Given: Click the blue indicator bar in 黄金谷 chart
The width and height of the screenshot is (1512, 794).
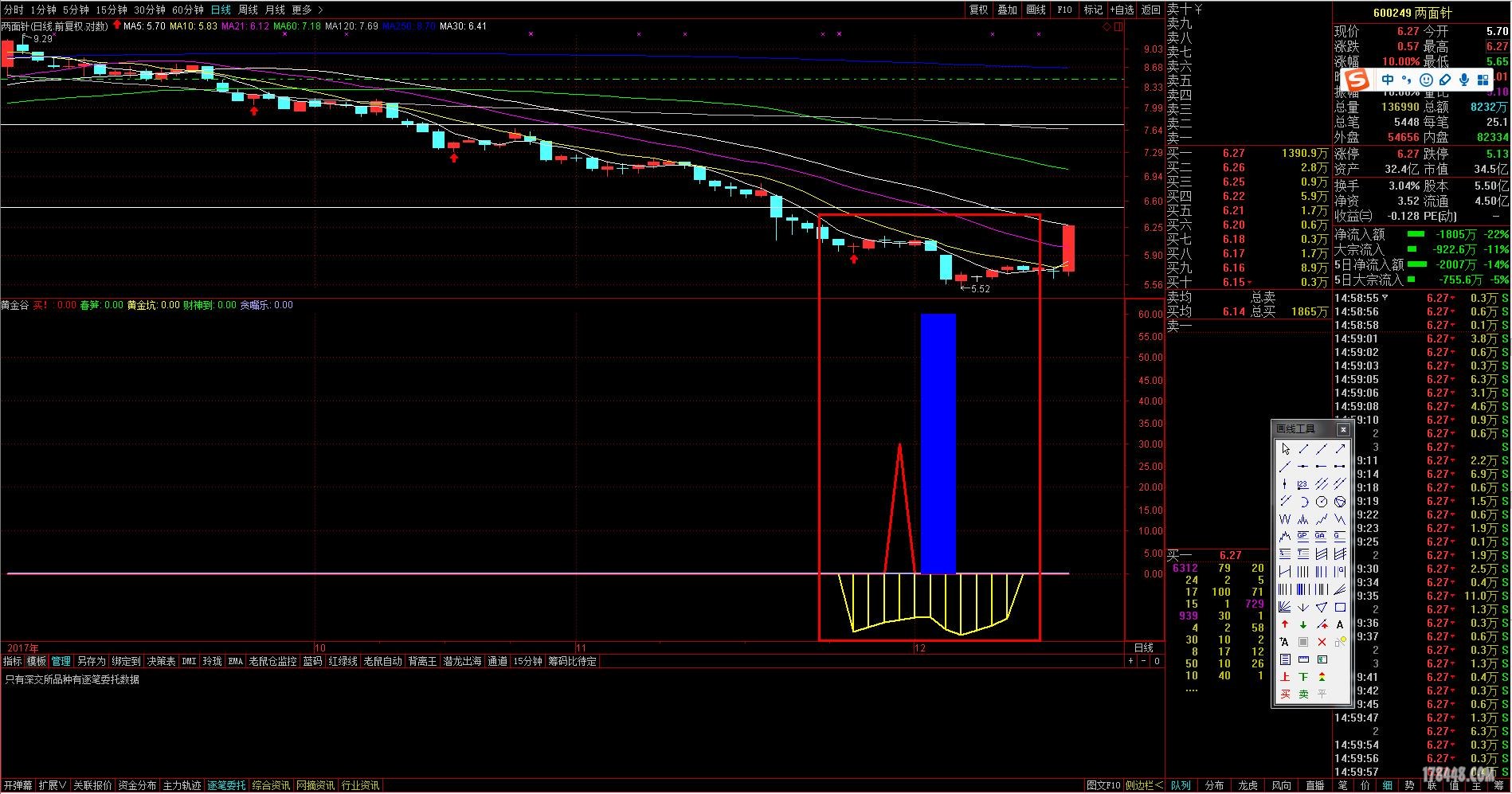Looking at the screenshot, I should coord(938,444).
